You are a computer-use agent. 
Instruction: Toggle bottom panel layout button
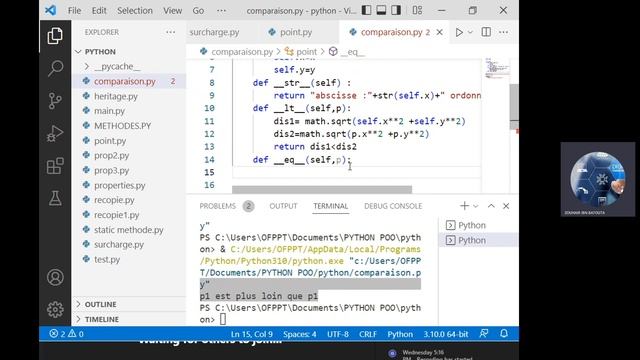(x=381, y=10)
